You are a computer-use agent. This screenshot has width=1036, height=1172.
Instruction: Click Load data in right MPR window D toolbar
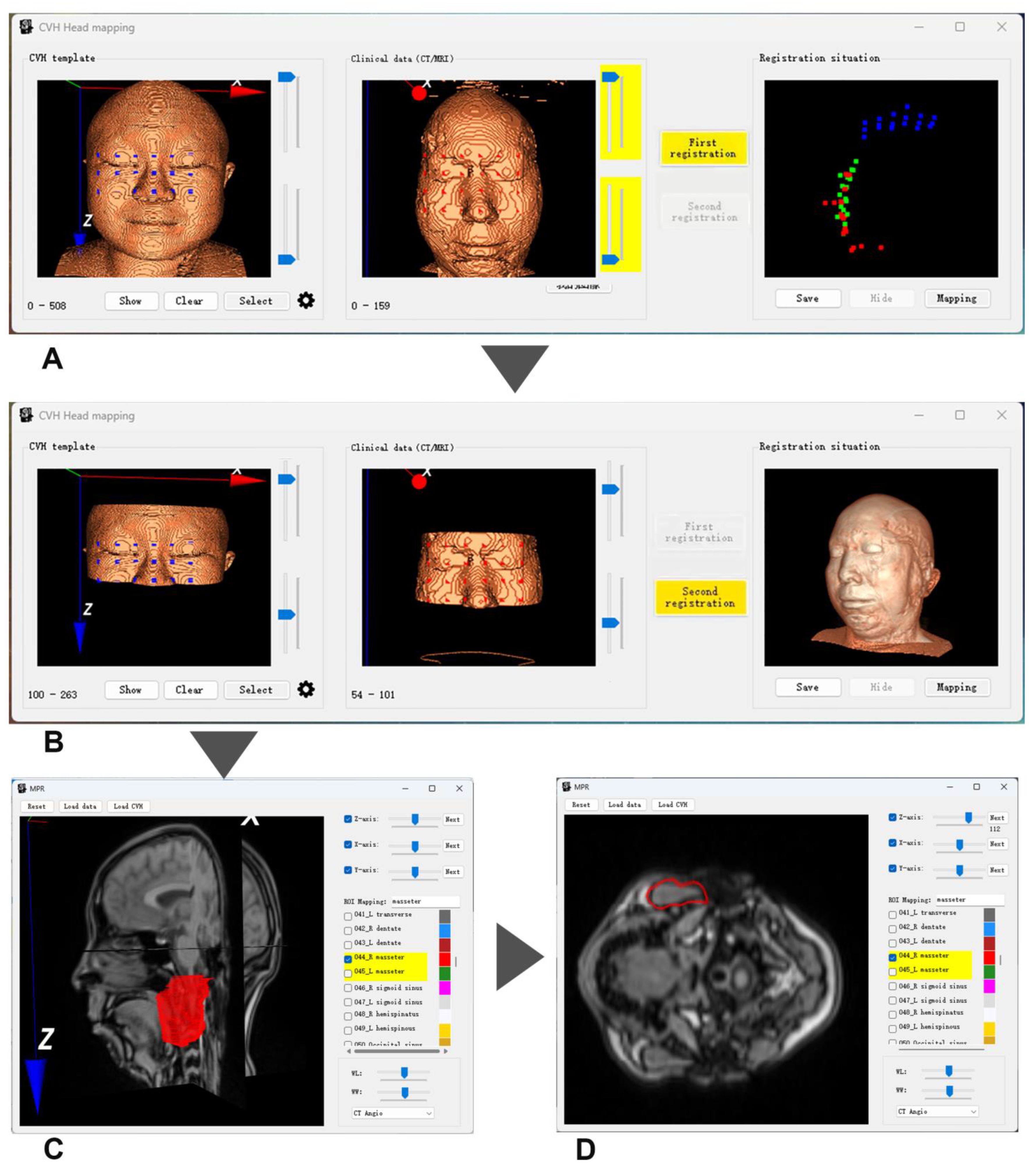[624, 804]
